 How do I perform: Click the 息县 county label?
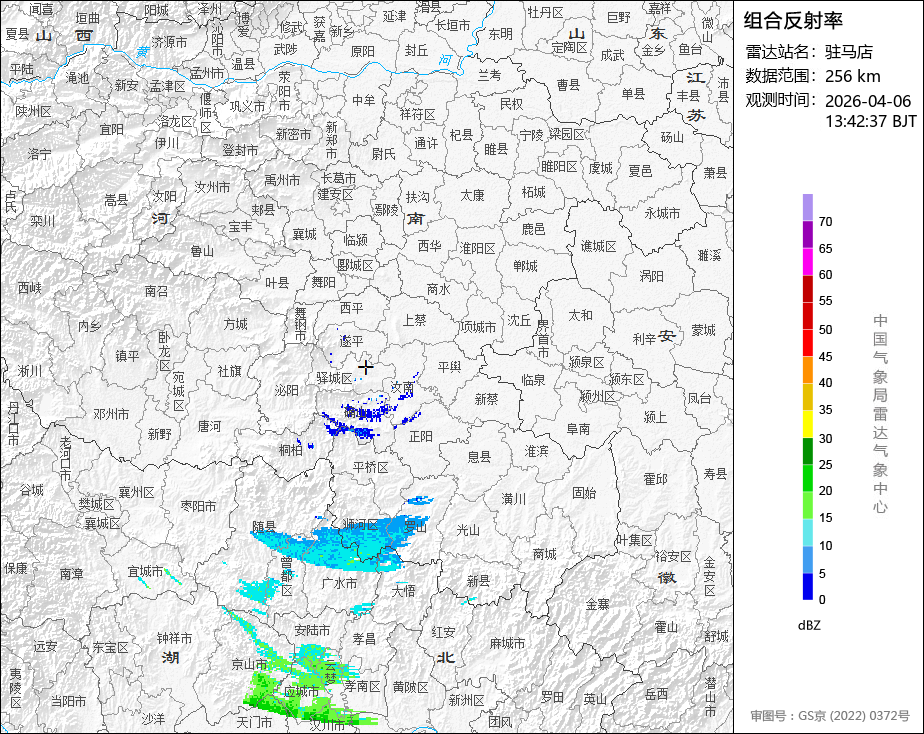coord(479,457)
